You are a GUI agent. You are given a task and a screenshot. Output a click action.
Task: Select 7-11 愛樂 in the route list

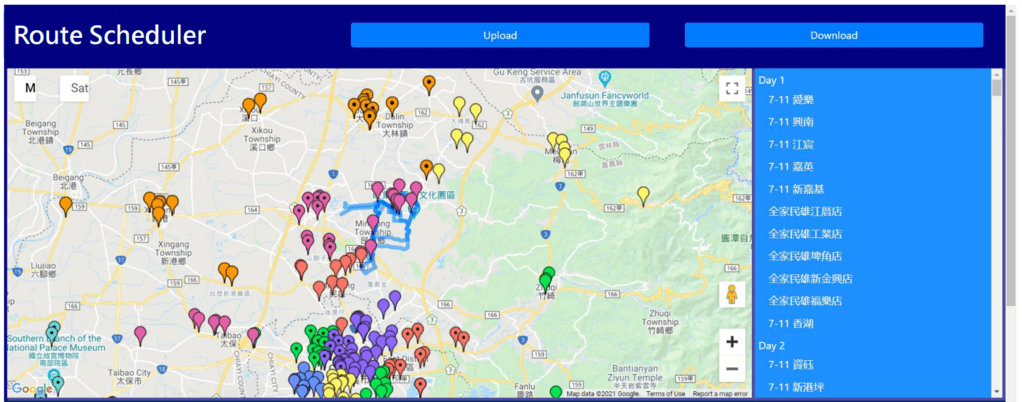point(790,100)
